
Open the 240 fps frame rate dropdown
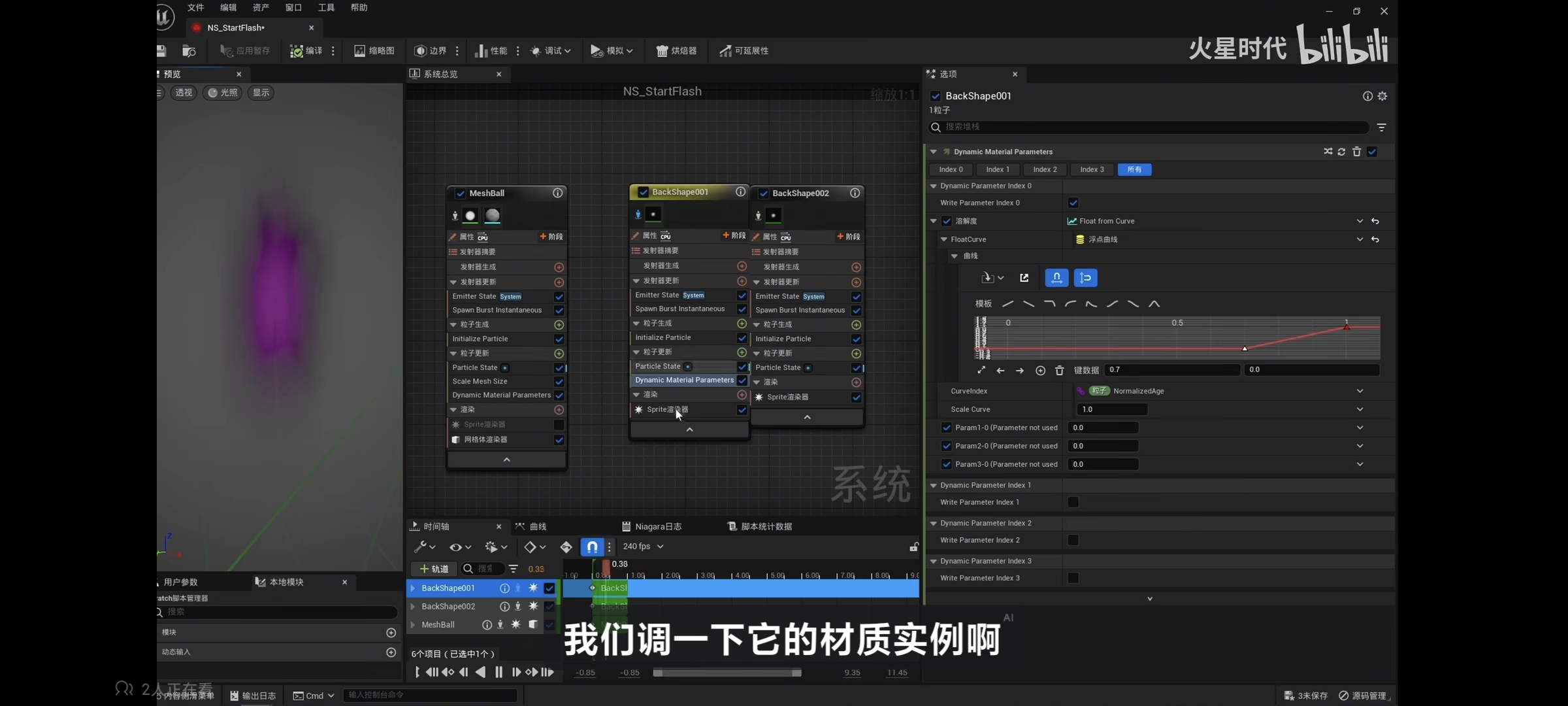[643, 546]
